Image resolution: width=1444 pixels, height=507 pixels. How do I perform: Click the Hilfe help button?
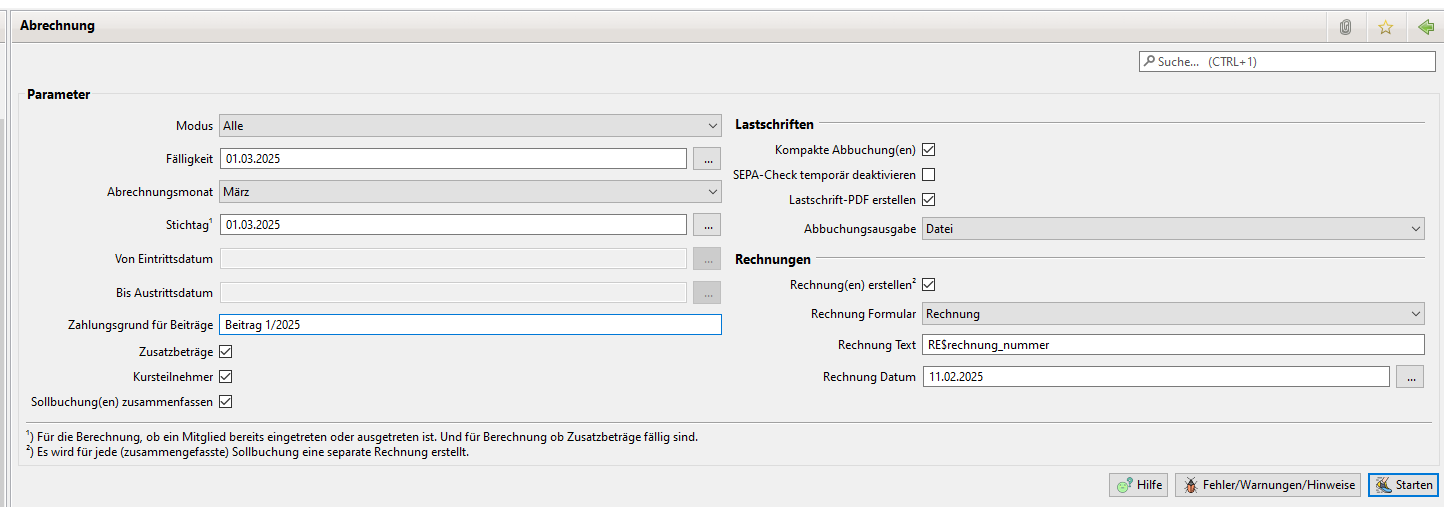click(1138, 485)
